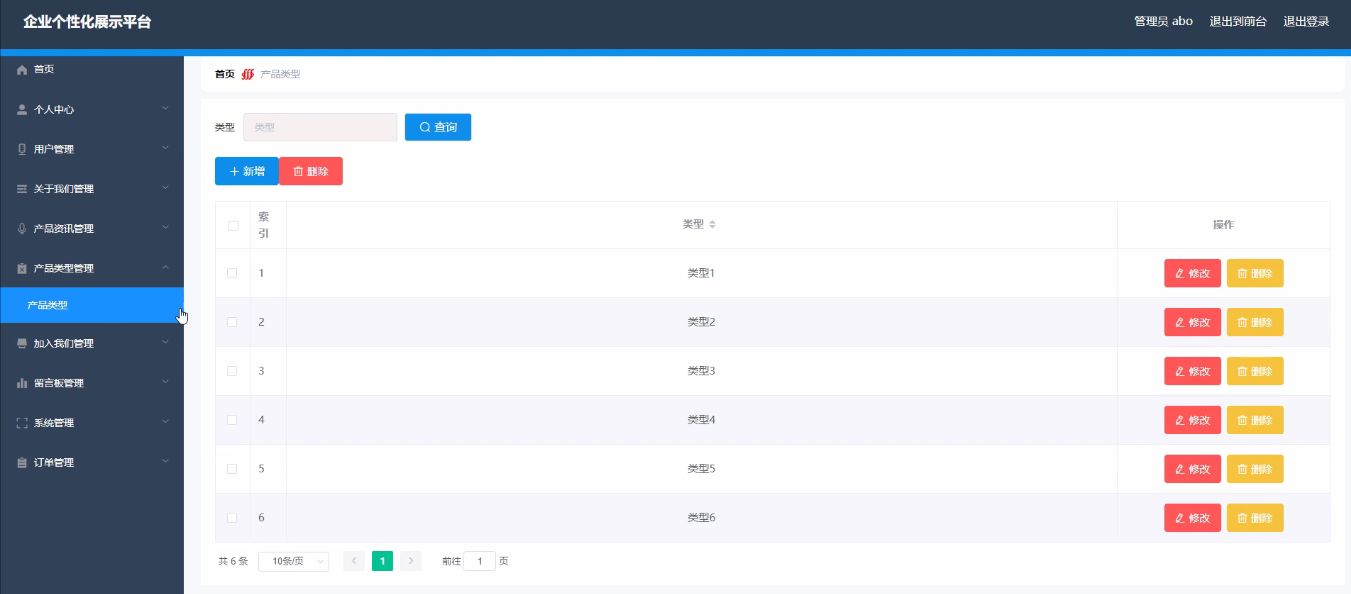Screen dimensions: 1351x594
Task: Expand the 留言板管理 menu chevron
Action: click(166, 382)
